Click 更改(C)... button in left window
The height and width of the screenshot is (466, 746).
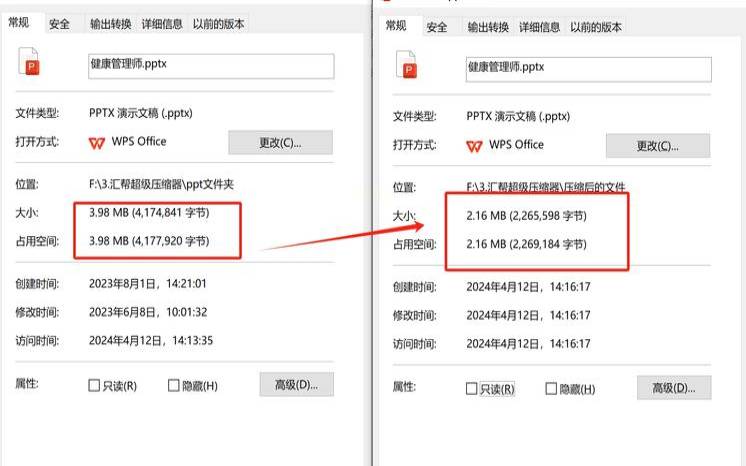[x=280, y=142]
